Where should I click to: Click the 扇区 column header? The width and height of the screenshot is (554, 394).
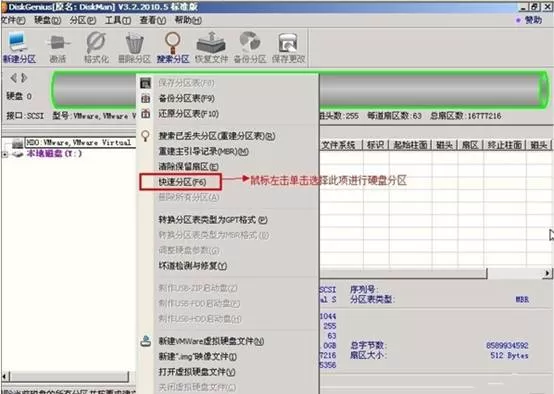coord(470,145)
